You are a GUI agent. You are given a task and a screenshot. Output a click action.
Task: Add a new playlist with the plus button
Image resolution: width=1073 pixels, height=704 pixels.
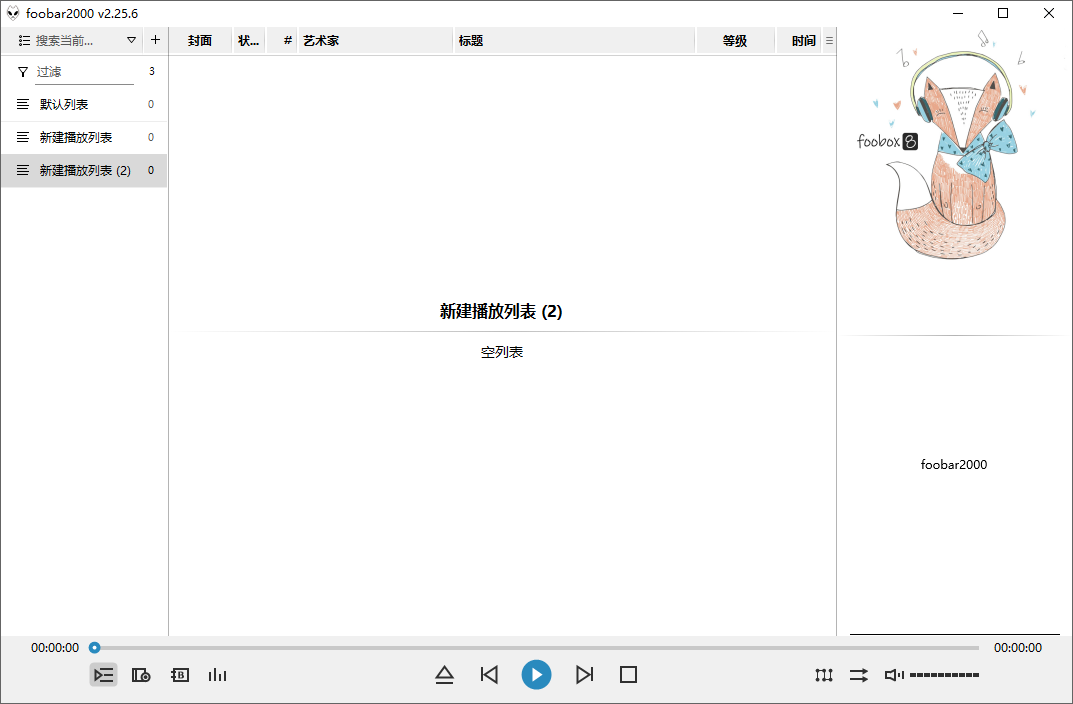[x=155, y=40]
